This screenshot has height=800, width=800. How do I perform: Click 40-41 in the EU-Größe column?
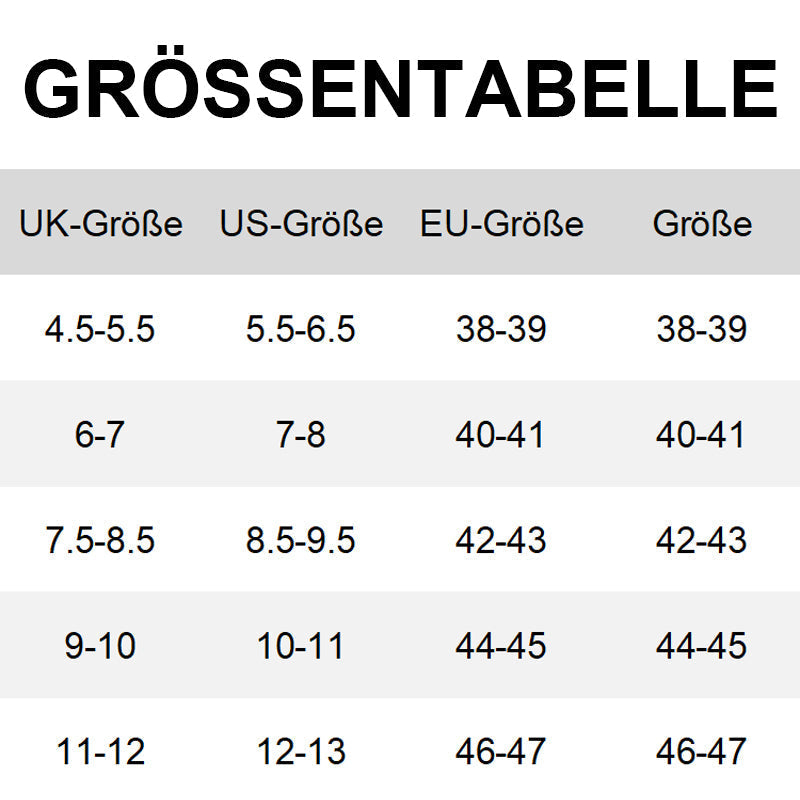(501, 435)
